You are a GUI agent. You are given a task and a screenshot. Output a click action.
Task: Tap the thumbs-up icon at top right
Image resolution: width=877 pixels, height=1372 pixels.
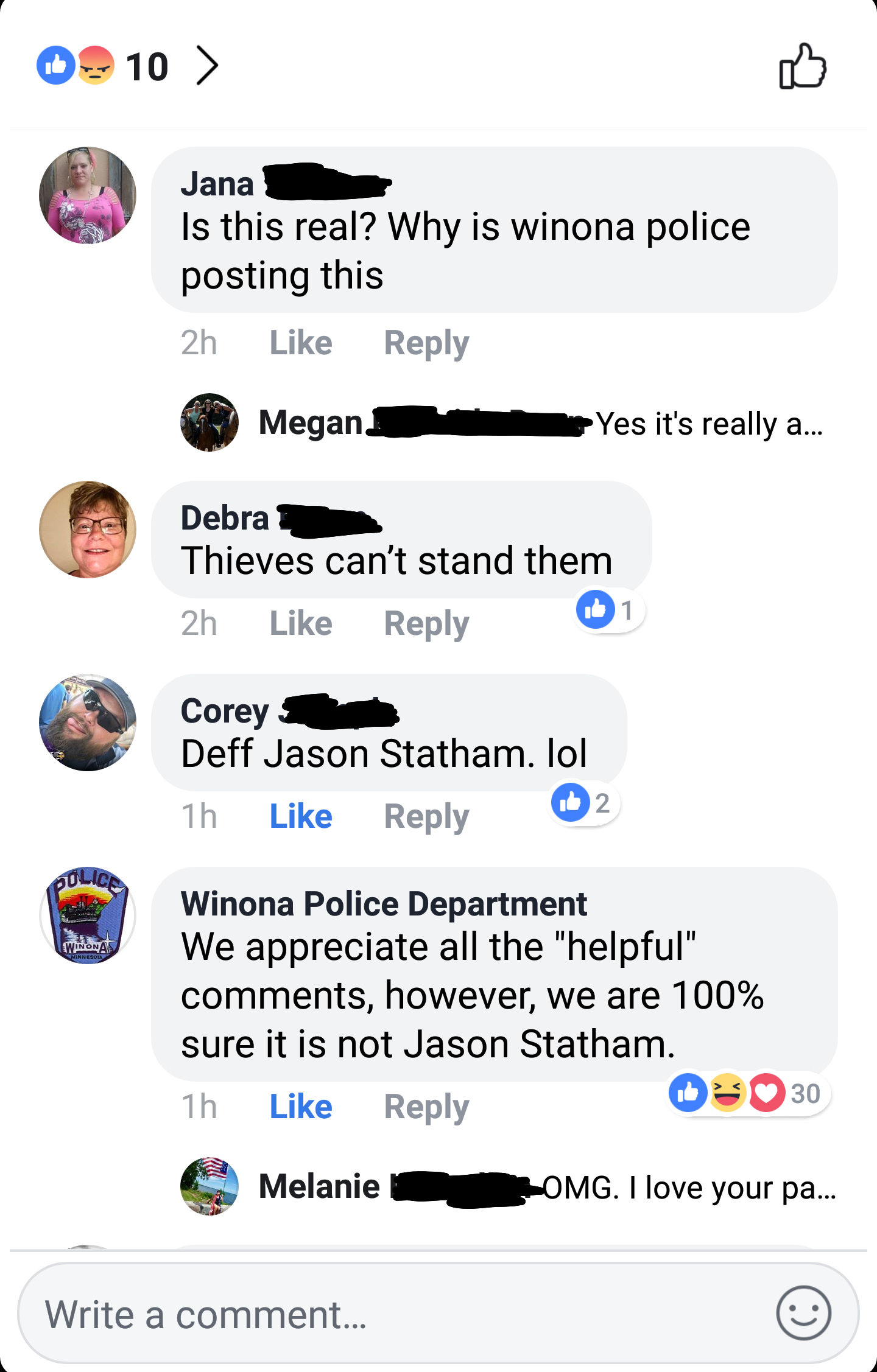(802, 66)
